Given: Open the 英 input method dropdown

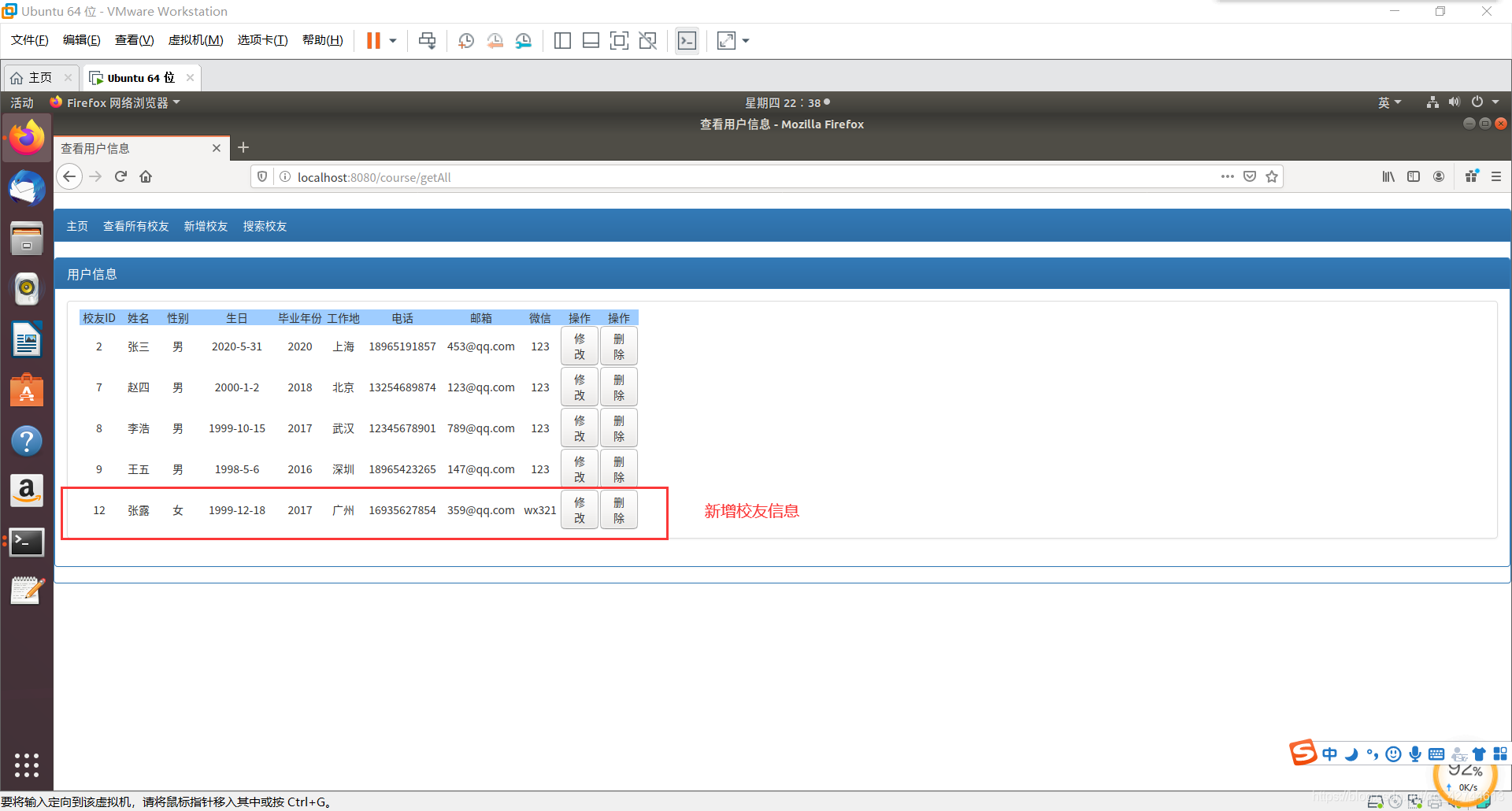Looking at the screenshot, I should pos(1390,103).
